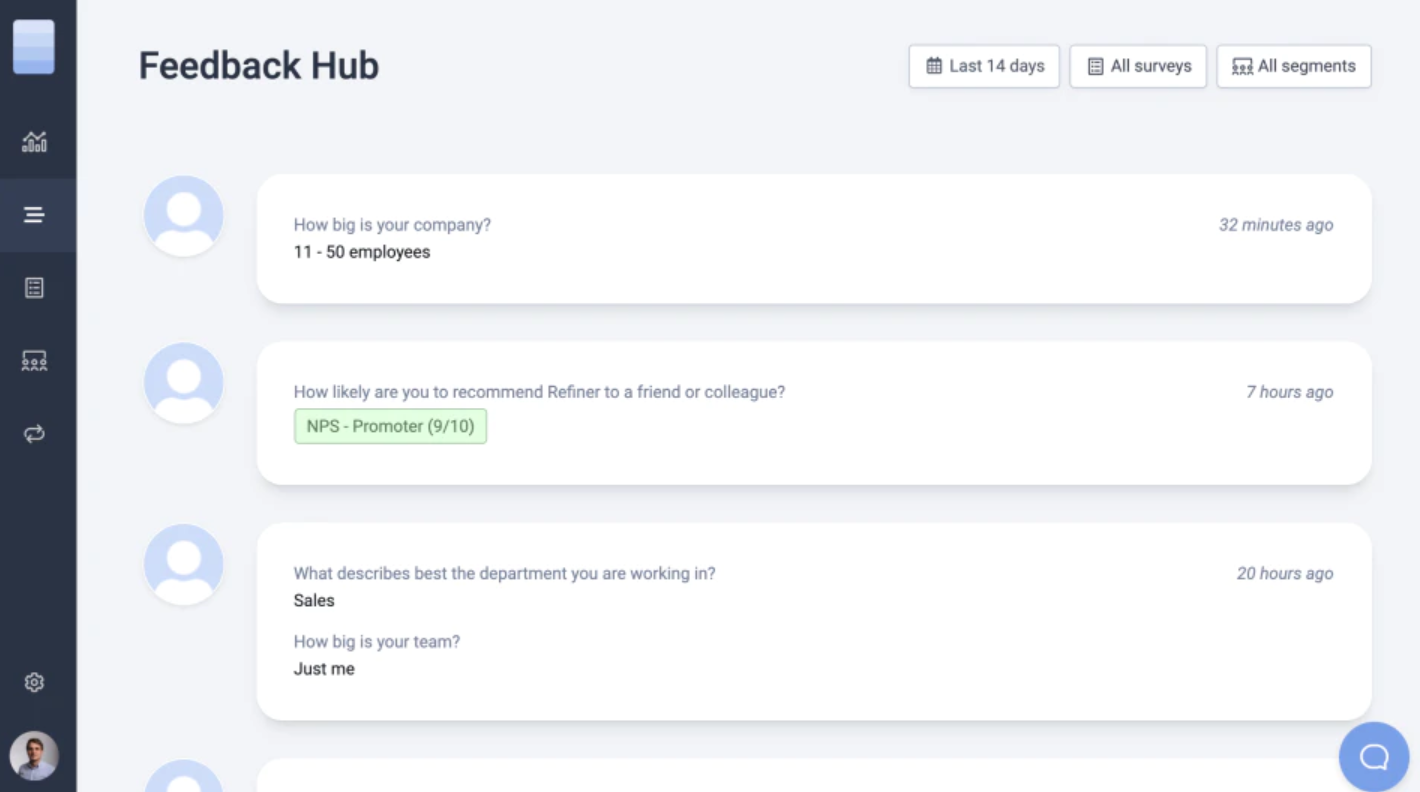Click the Sales department answer

coord(314,601)
